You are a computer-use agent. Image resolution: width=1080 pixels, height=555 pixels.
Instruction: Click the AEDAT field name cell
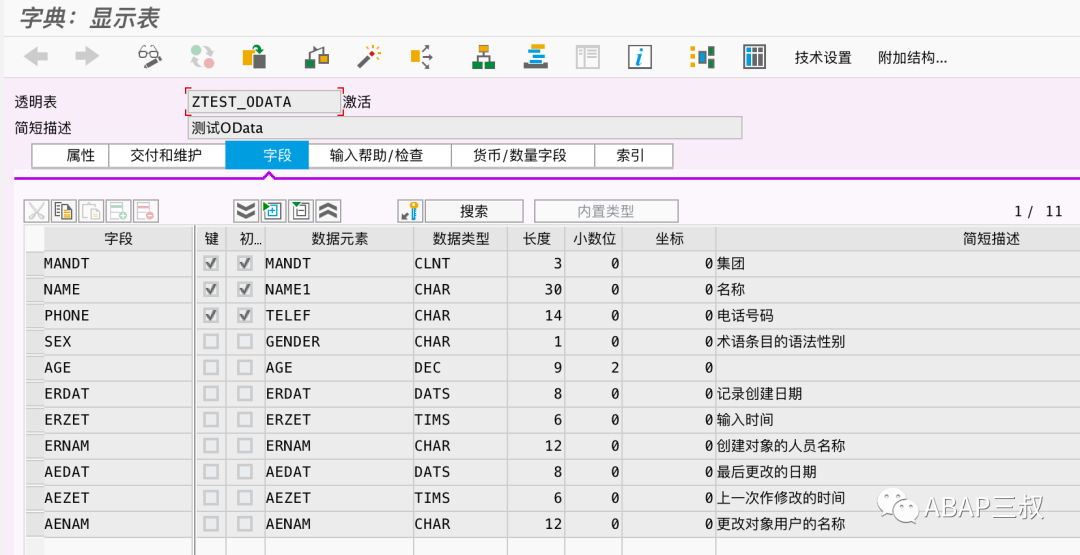click(118, 472)
